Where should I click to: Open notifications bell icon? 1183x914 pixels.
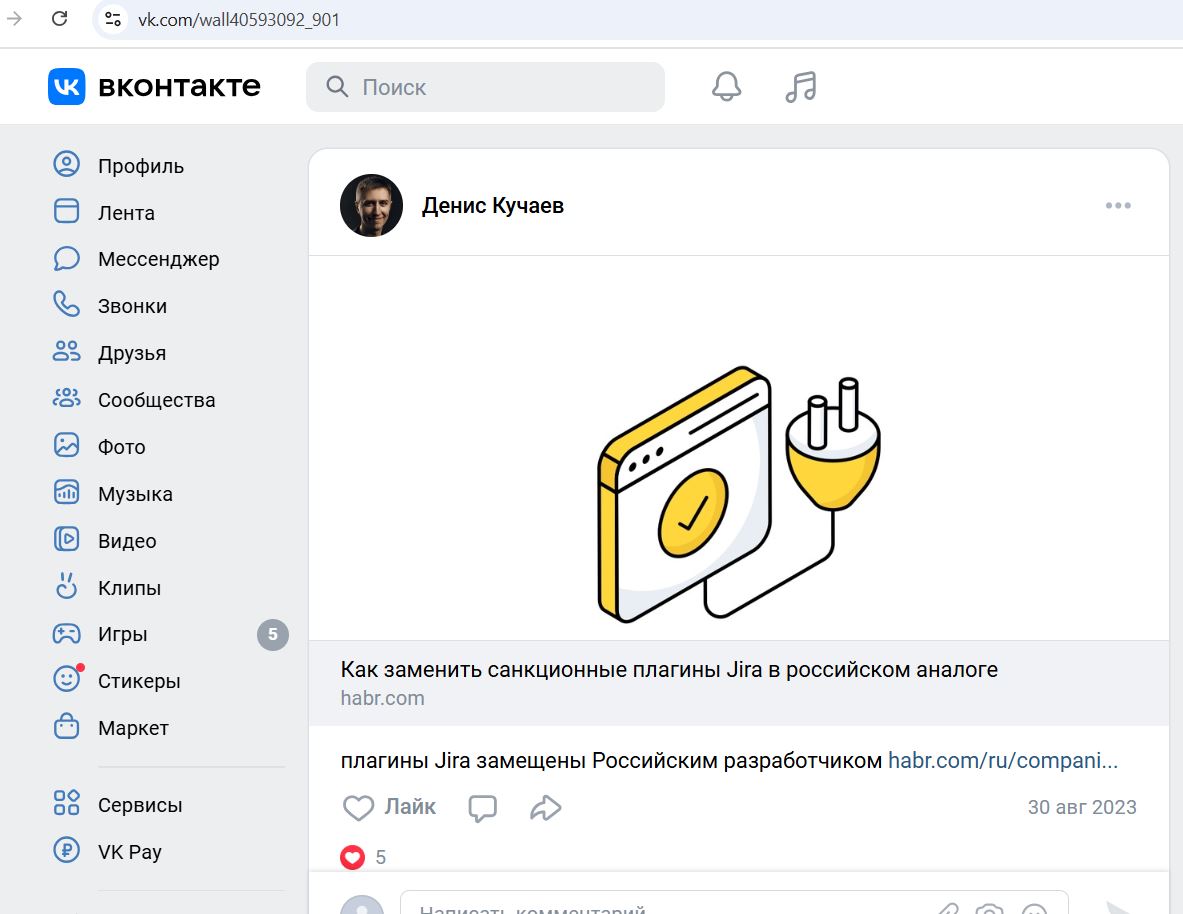727,87
